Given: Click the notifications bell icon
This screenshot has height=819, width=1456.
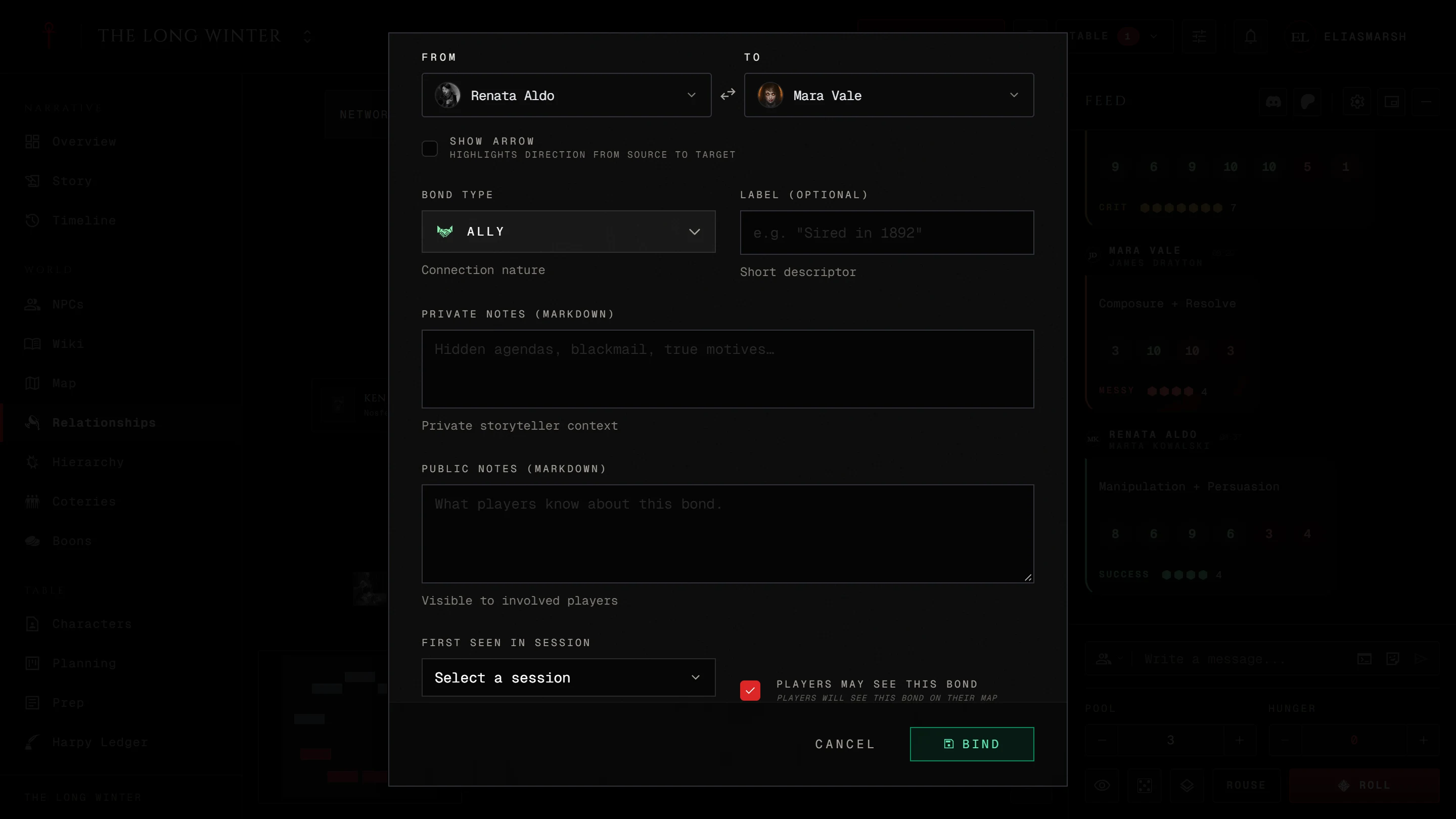Looking at the screenshot, I should click(x=1251, y=37).
